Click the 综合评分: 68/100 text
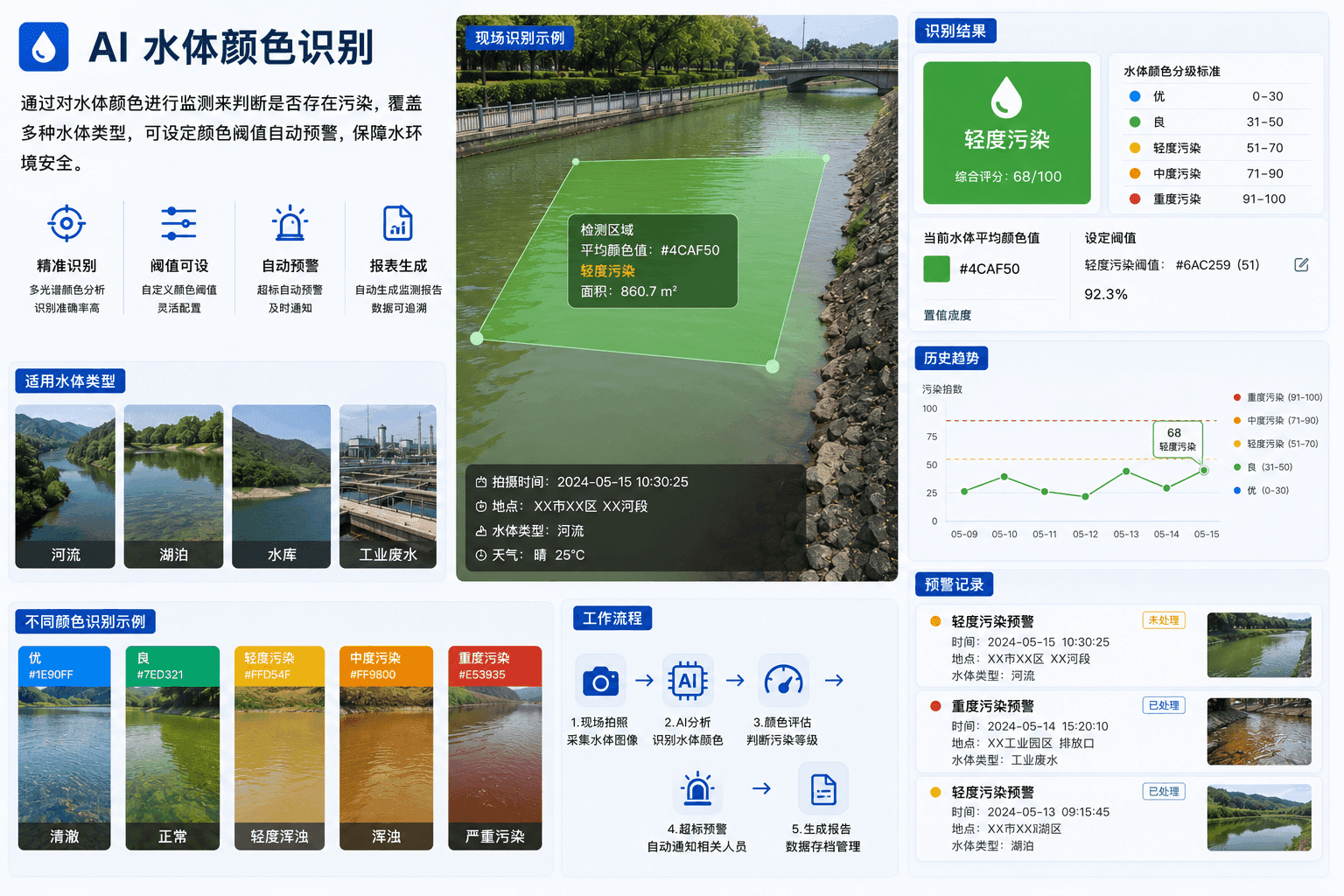The image size is (1344, 896). point(1008,177)
